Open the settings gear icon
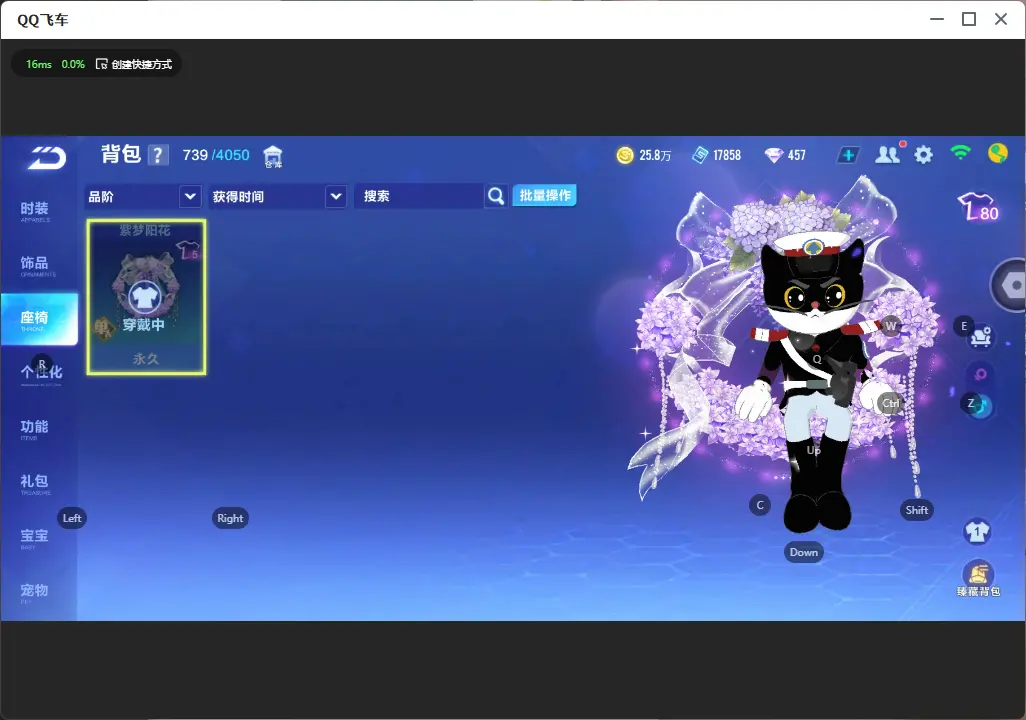This screenshot has width=1026, height=720. click(923, 155)
